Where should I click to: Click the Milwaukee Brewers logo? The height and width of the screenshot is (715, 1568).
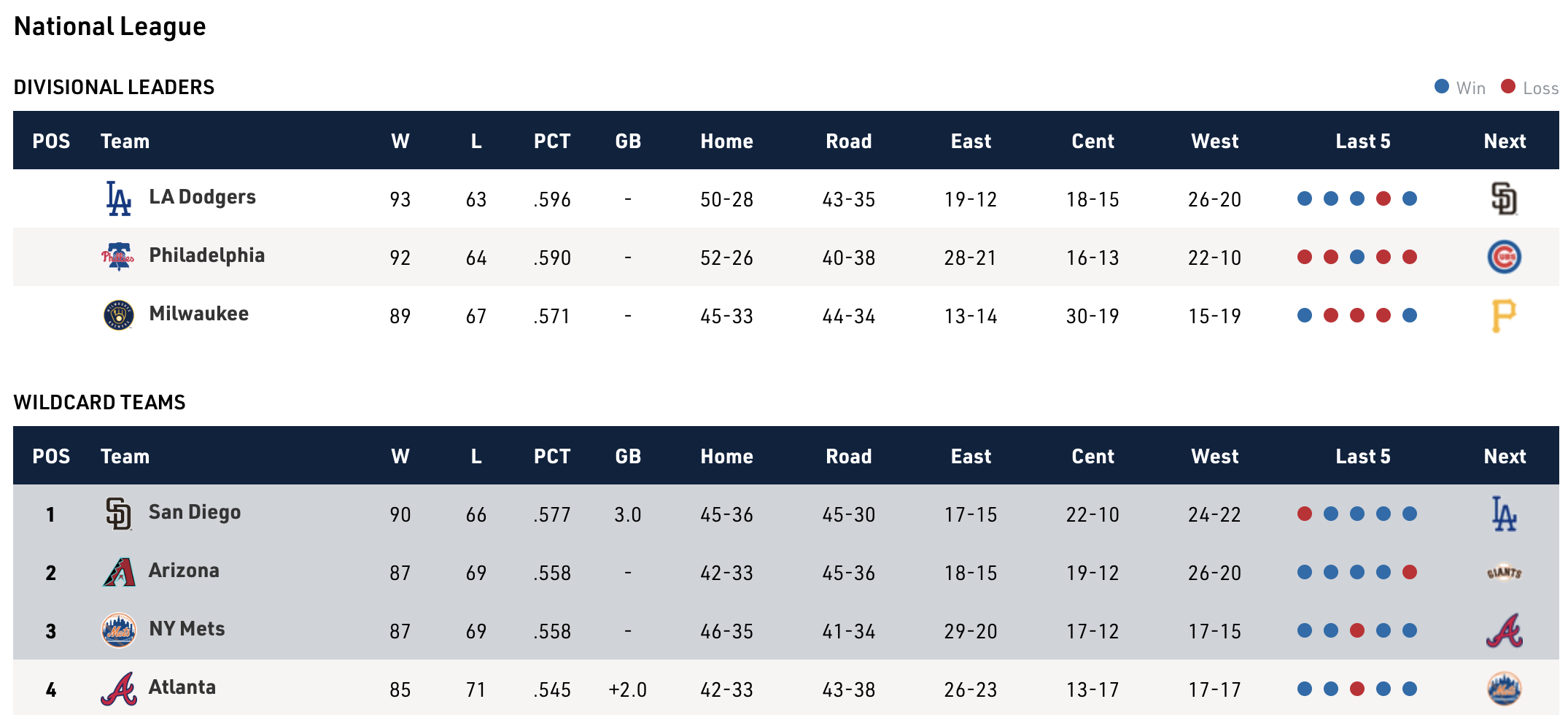119,315
